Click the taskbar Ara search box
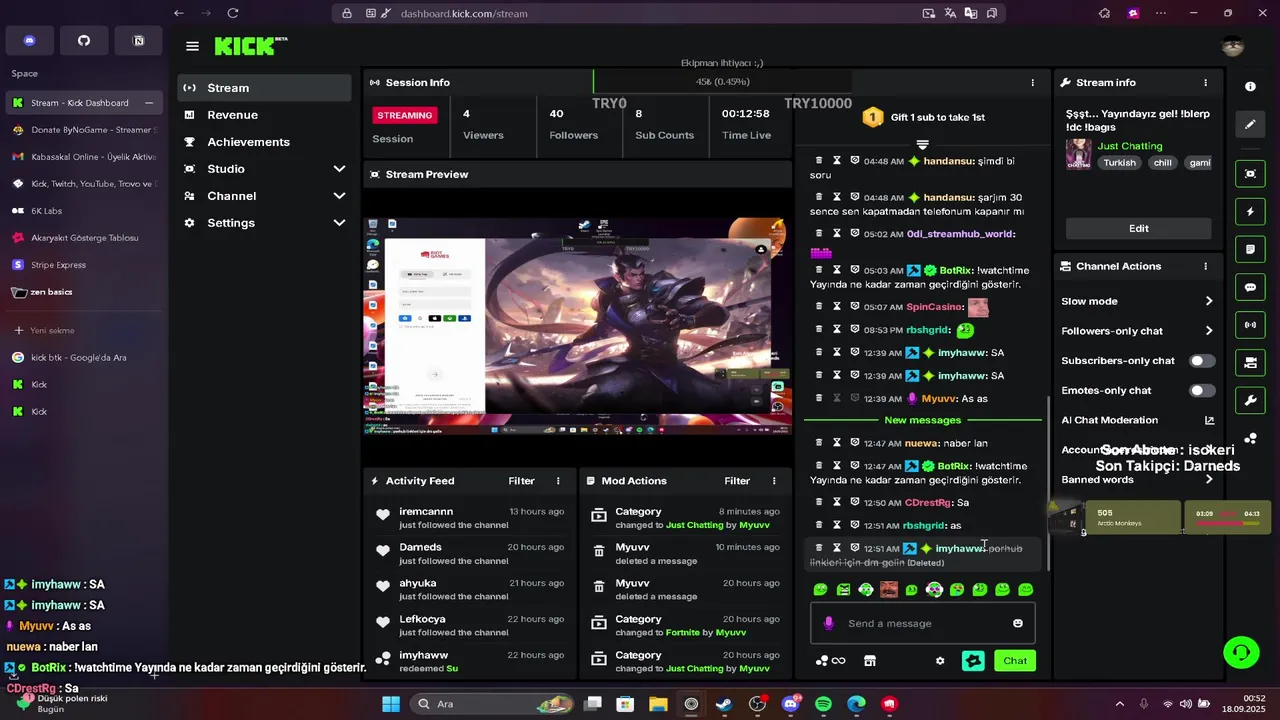This screenshot has height=720, width=1280. 493,704
